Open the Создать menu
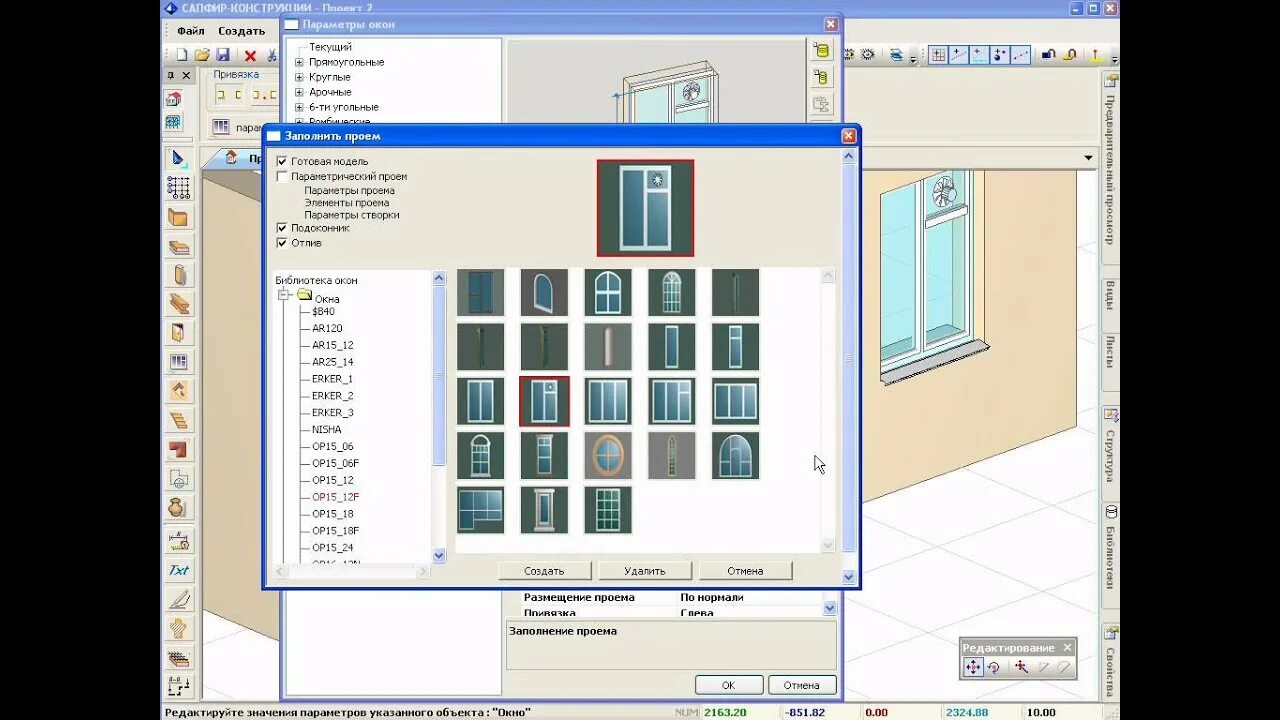The image size is (1280, 720). pos(242,31)
